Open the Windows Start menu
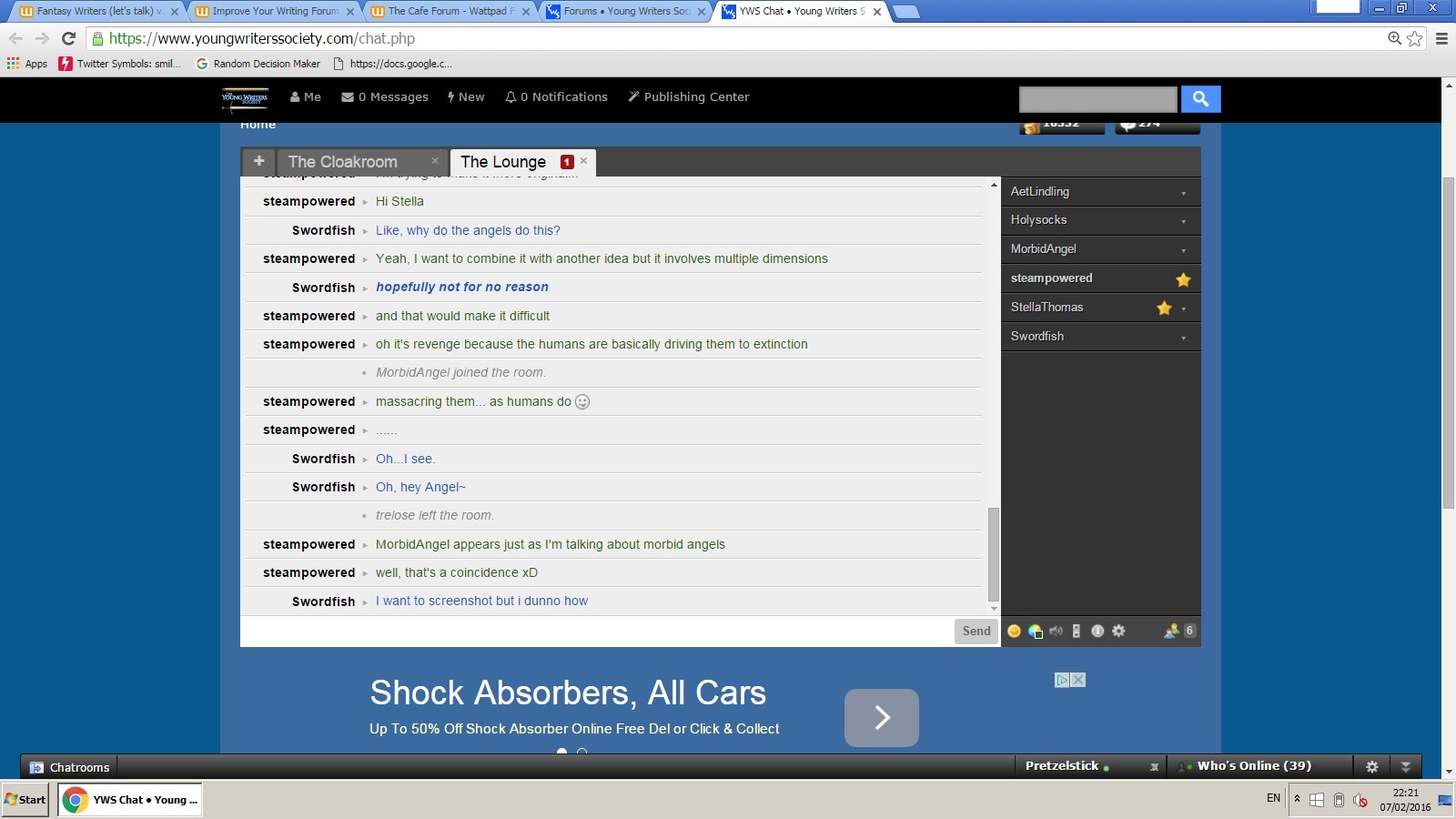The image size is (1456, 819). pyautogui.click(x=25, y=800)
